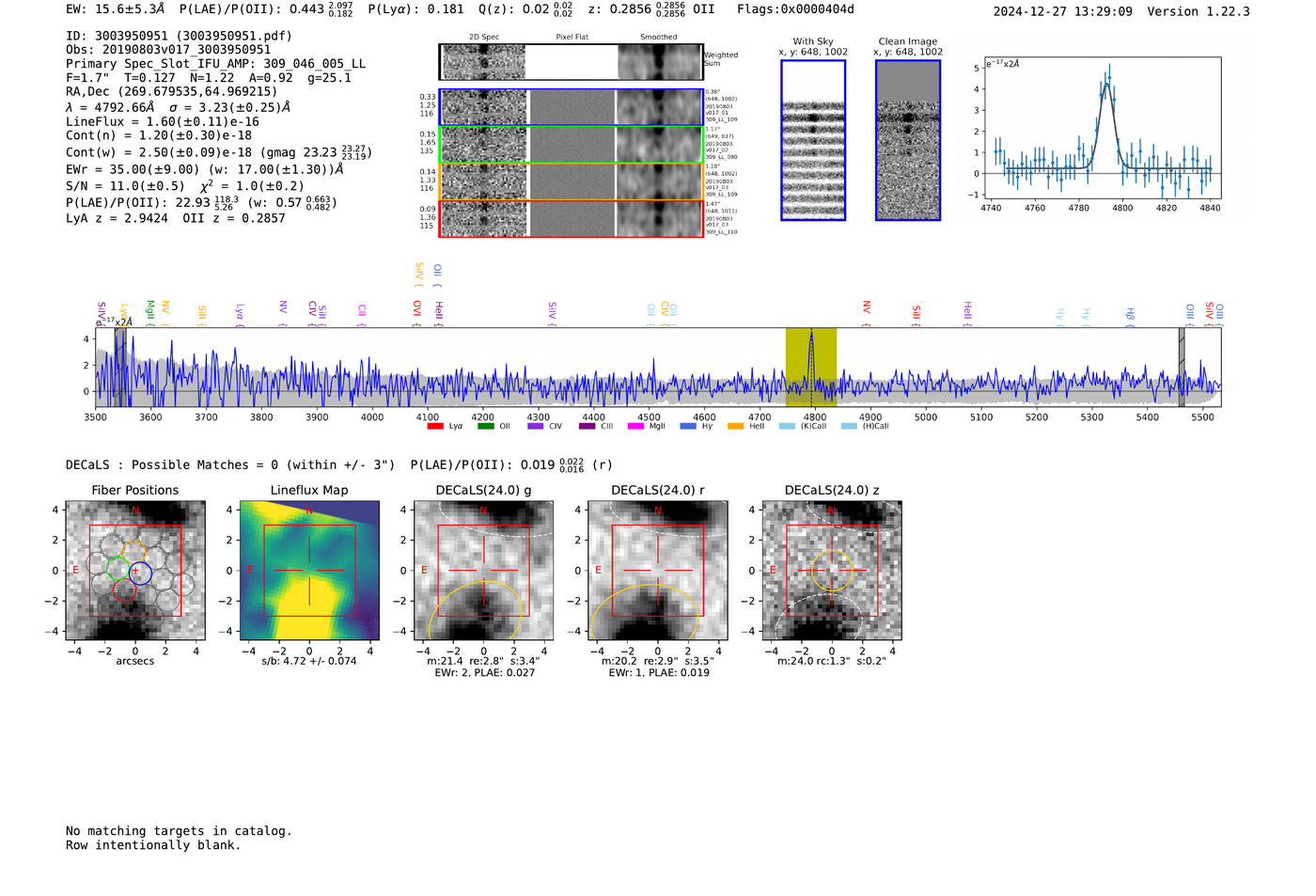
Task: Click the violet CIV legend swatch
Action: point(536,426)
